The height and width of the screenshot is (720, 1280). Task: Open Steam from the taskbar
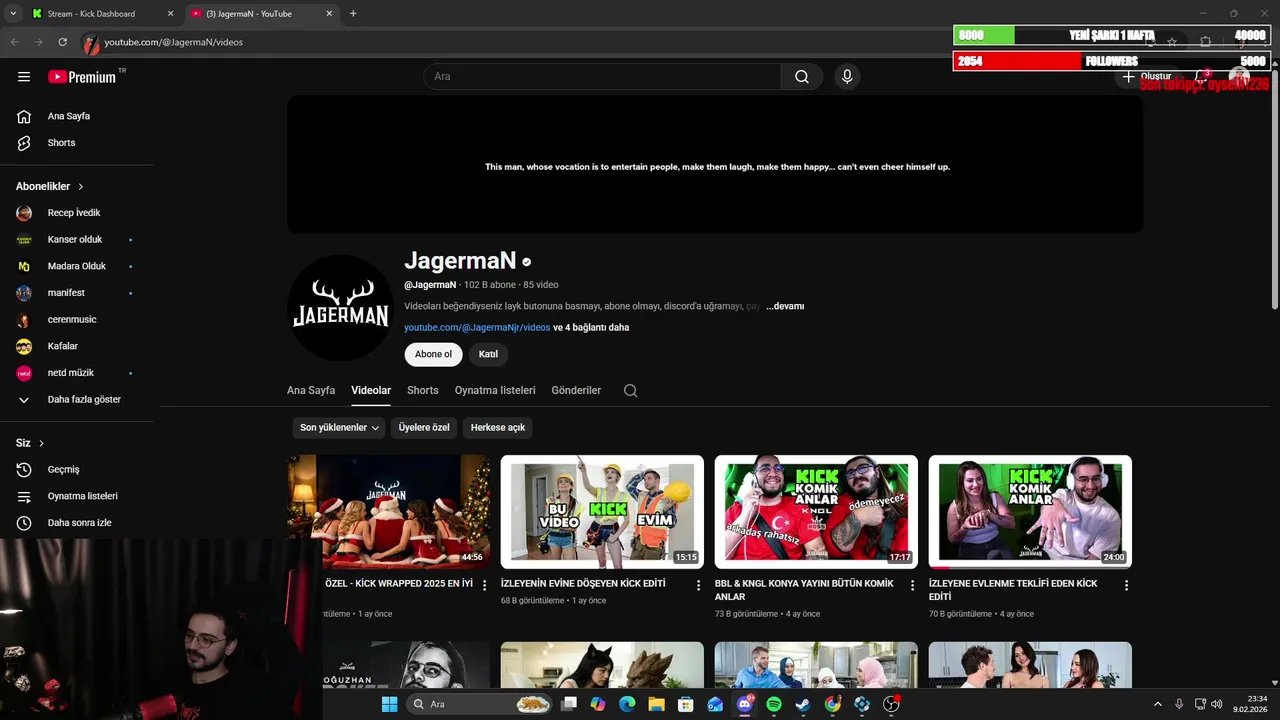pos(803,704)
